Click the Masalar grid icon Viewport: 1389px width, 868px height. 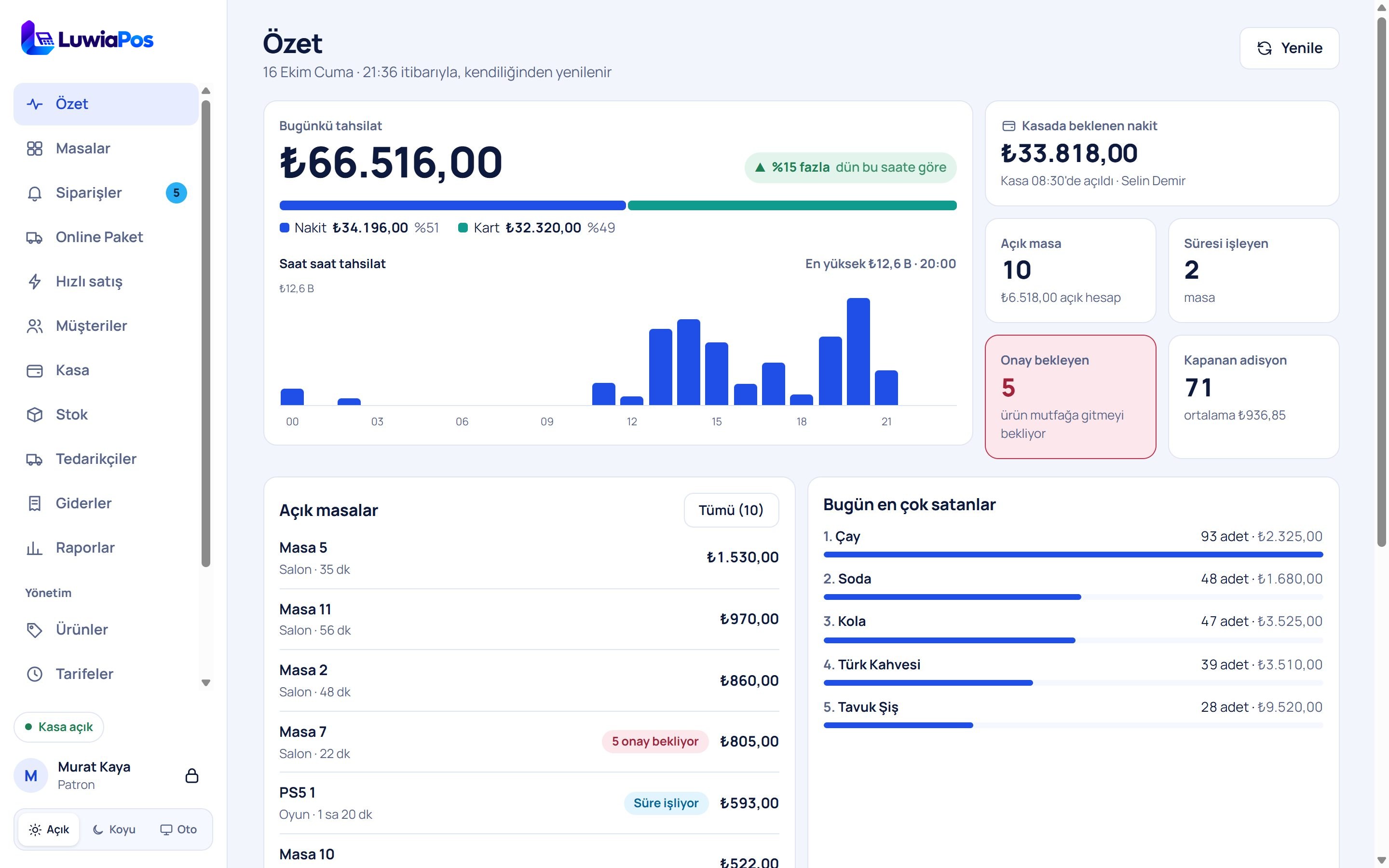[35, 149]
